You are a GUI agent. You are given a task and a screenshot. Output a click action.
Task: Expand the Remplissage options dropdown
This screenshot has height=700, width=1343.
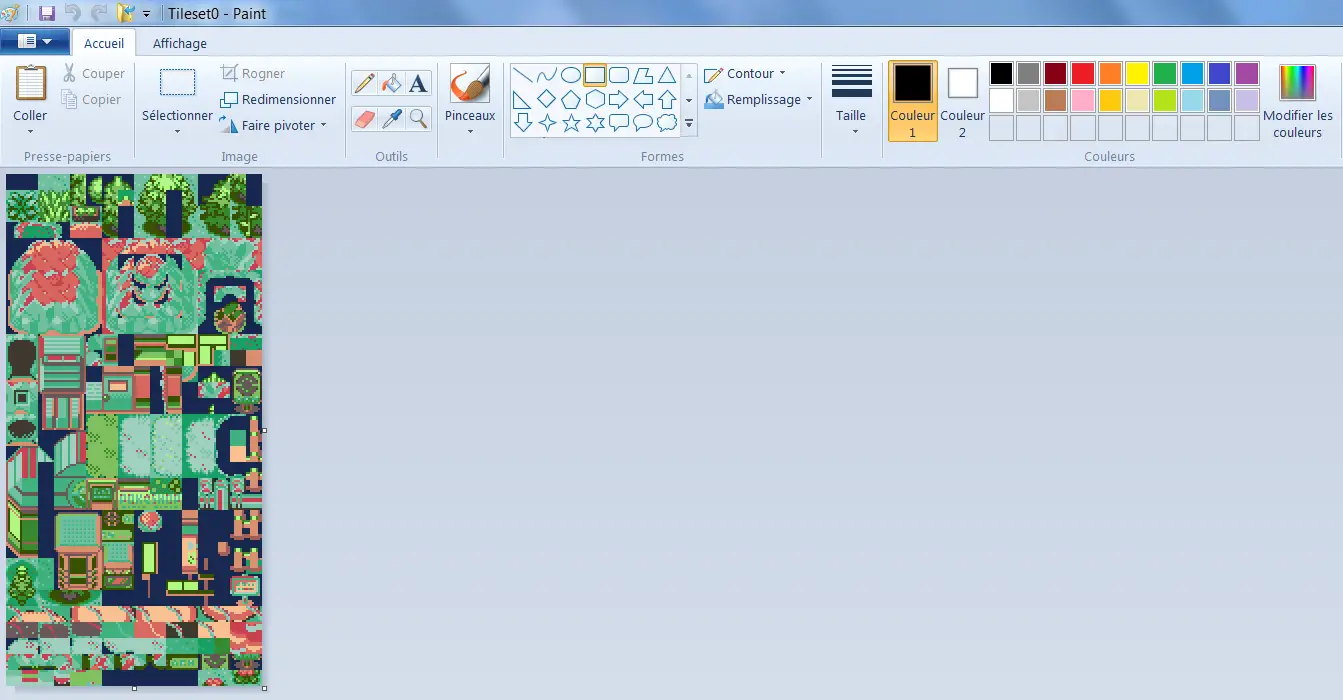click(808, 99)
